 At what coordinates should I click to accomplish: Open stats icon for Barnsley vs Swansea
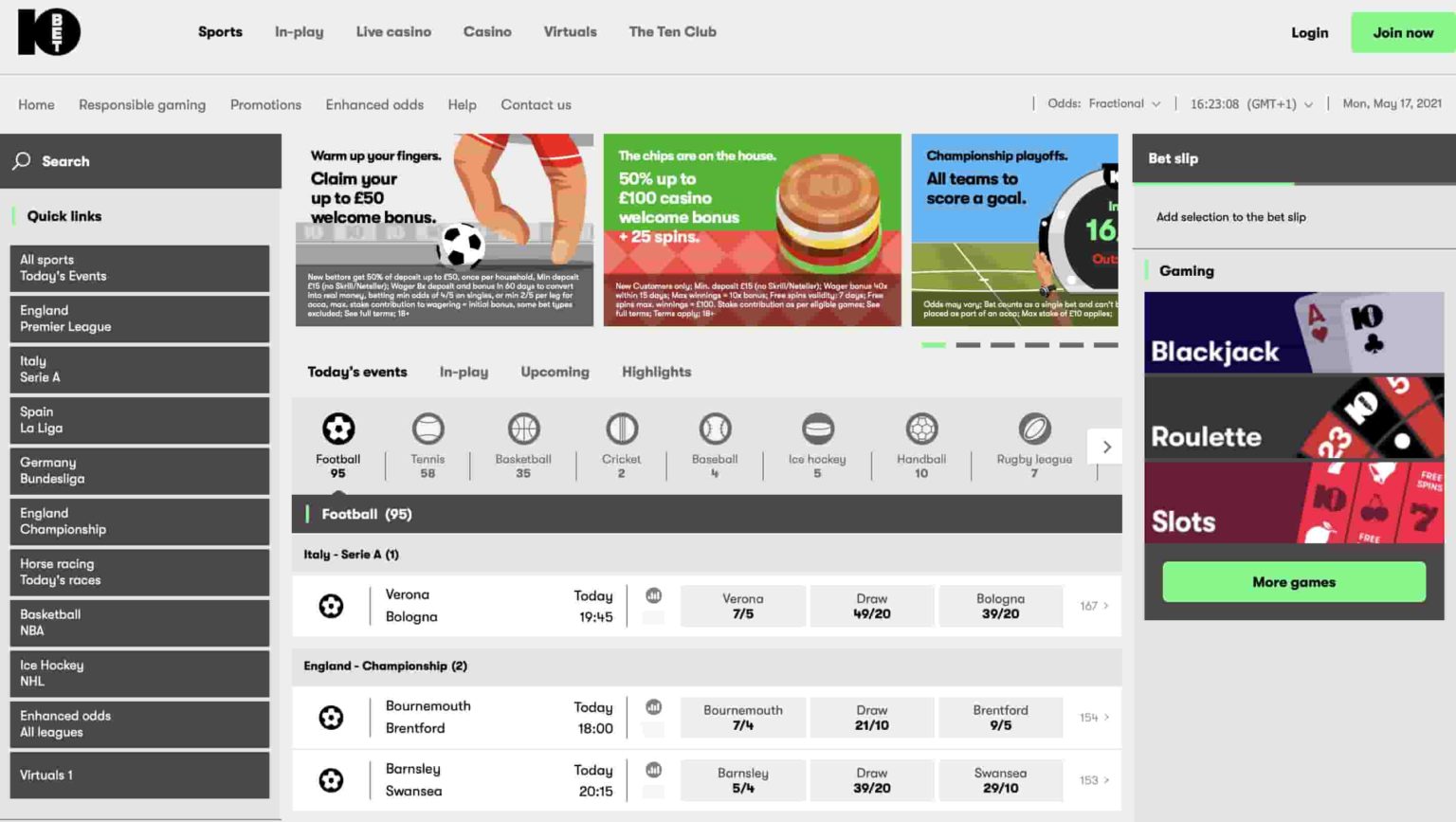coord(653,770)
